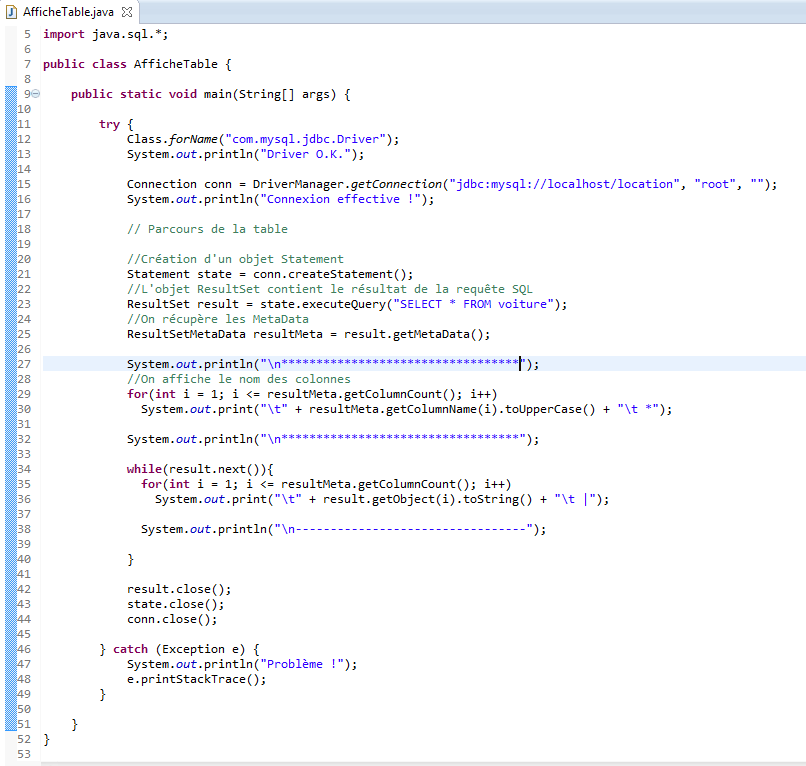Select the AfficheTable.java tab title

pos(68,11)
